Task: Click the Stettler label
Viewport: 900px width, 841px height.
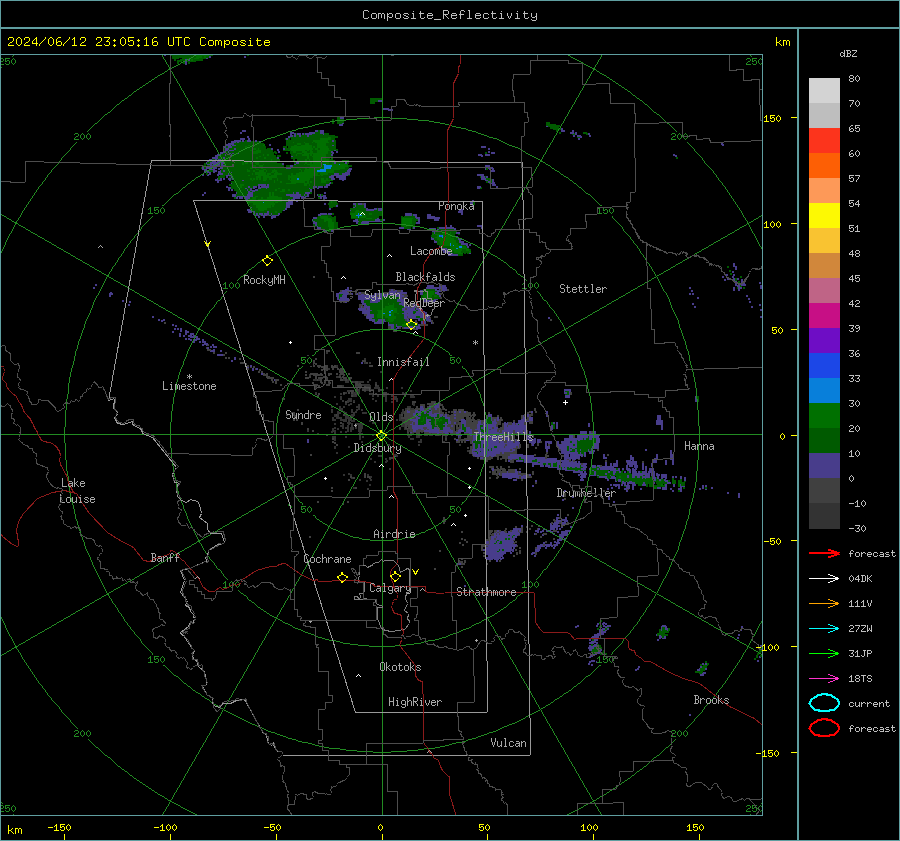Action: 583,289
